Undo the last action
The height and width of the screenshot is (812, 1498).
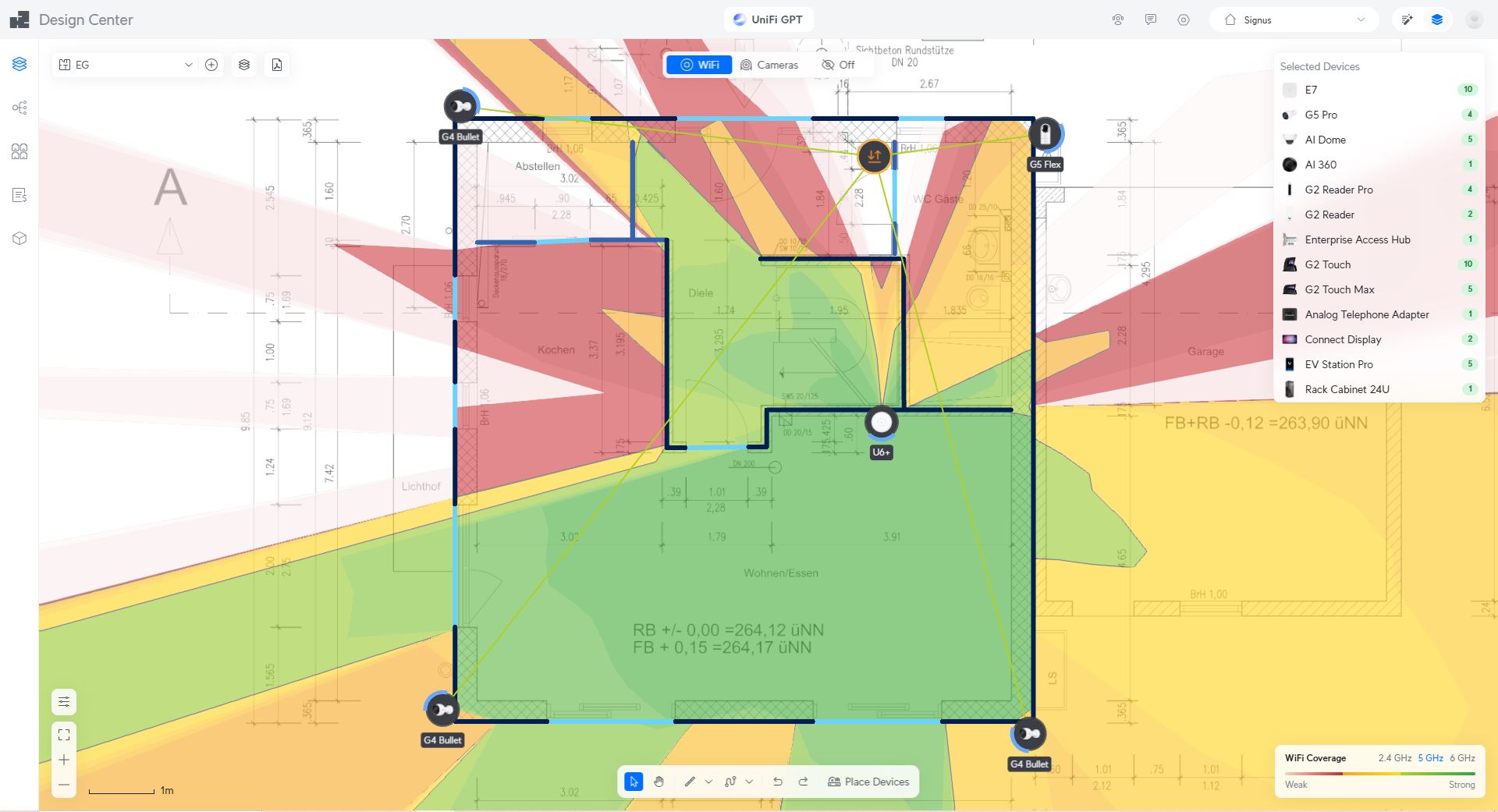coord(778,782)
